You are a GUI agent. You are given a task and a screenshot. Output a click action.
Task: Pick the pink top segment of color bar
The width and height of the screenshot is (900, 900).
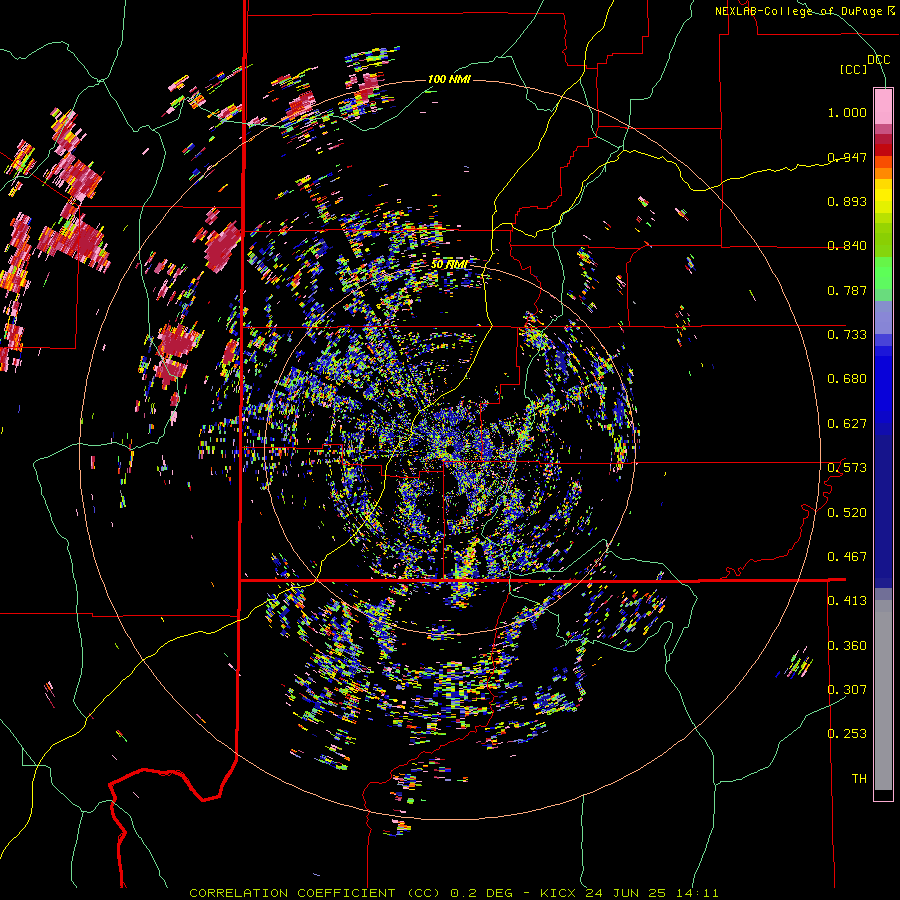[883, 106]
